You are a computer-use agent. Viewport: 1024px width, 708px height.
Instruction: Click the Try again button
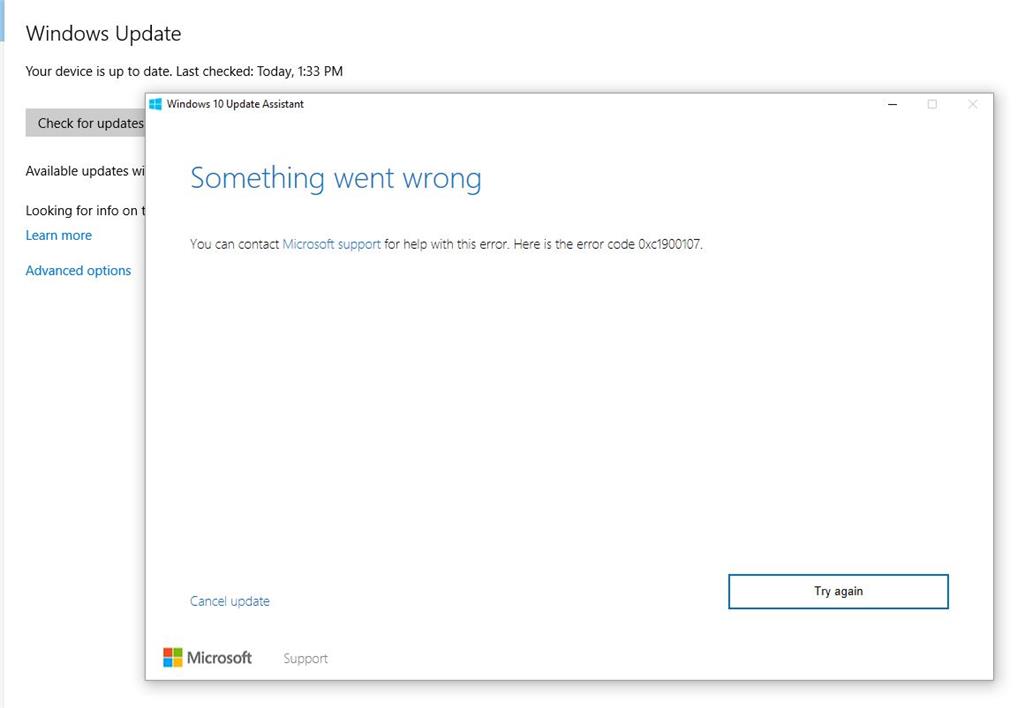click(x=838, y=591)
